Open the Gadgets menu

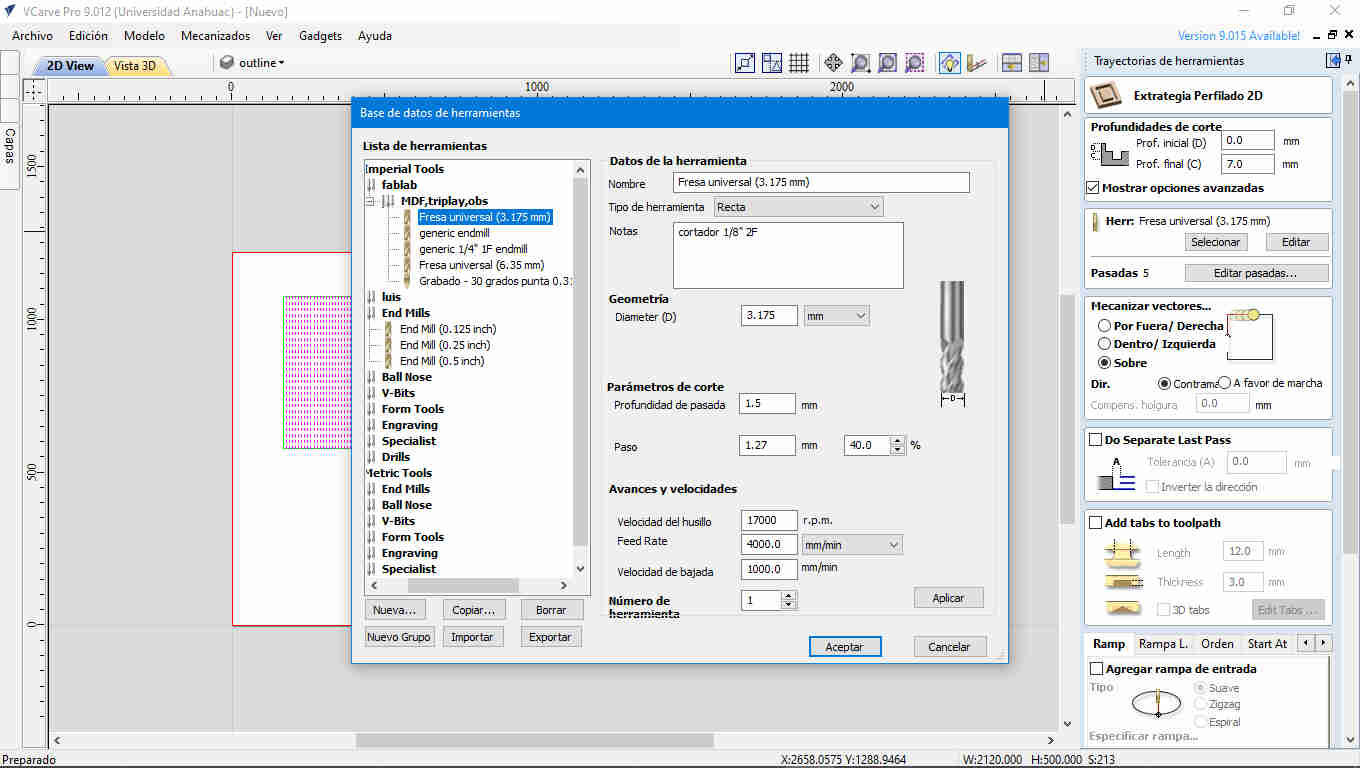(320, 35)
